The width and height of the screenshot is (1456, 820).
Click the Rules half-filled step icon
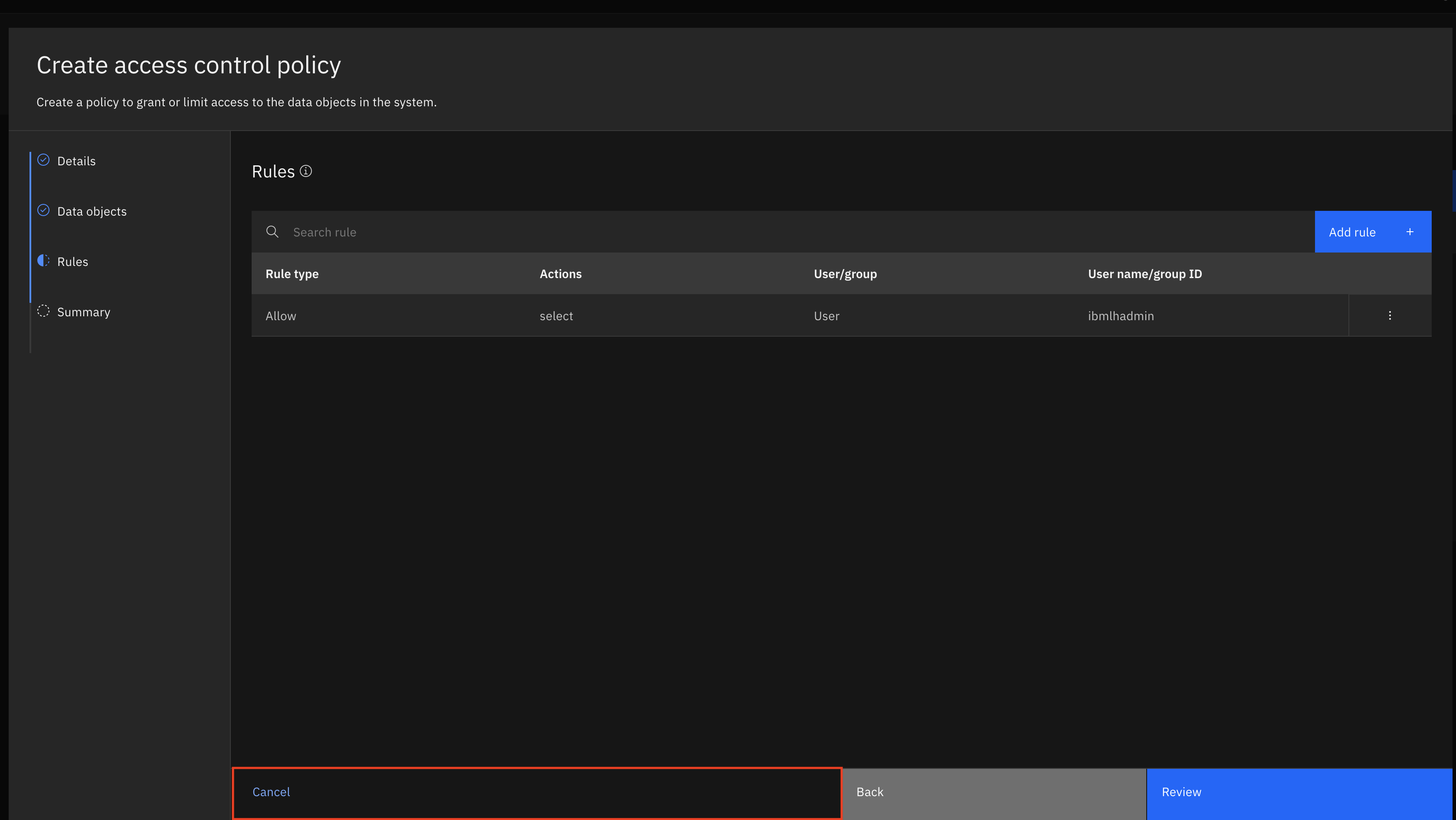tap(43, 260)
